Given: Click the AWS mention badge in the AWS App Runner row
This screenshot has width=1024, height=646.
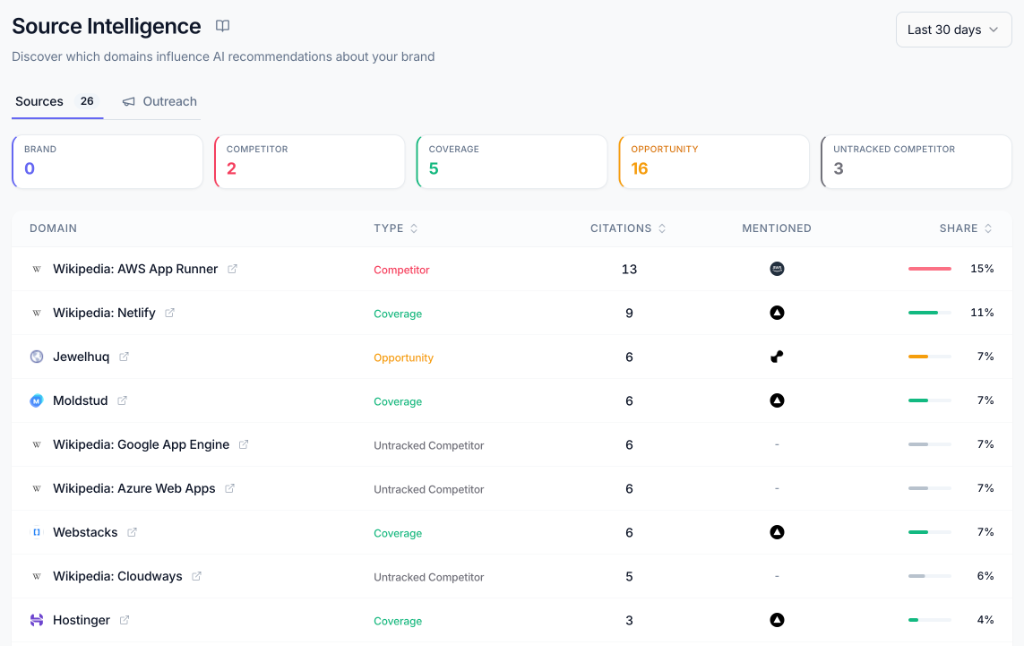Looking at the screenshot, I should click(x=777, y=268).
